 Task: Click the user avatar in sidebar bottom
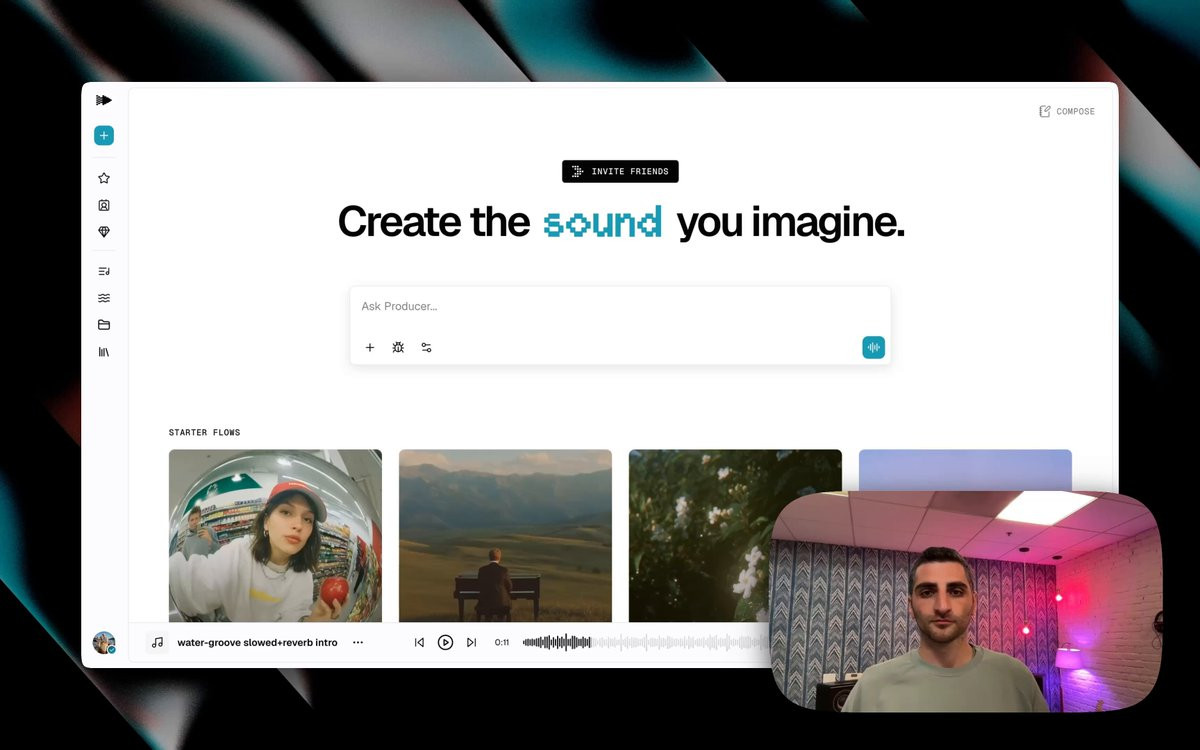pos(104,642)
